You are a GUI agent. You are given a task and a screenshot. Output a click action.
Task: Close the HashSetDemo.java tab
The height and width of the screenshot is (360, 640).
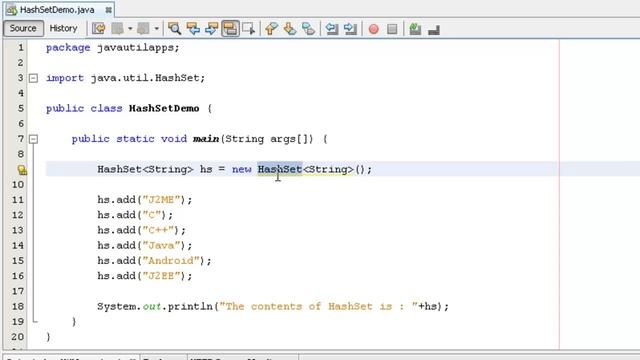point(109,10)
